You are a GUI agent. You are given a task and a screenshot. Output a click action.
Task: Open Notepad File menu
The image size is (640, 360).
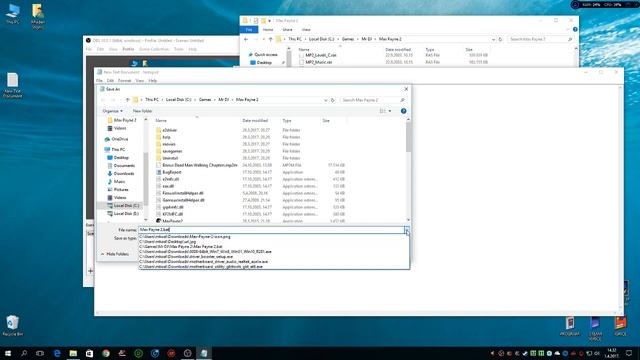[99, 81]
